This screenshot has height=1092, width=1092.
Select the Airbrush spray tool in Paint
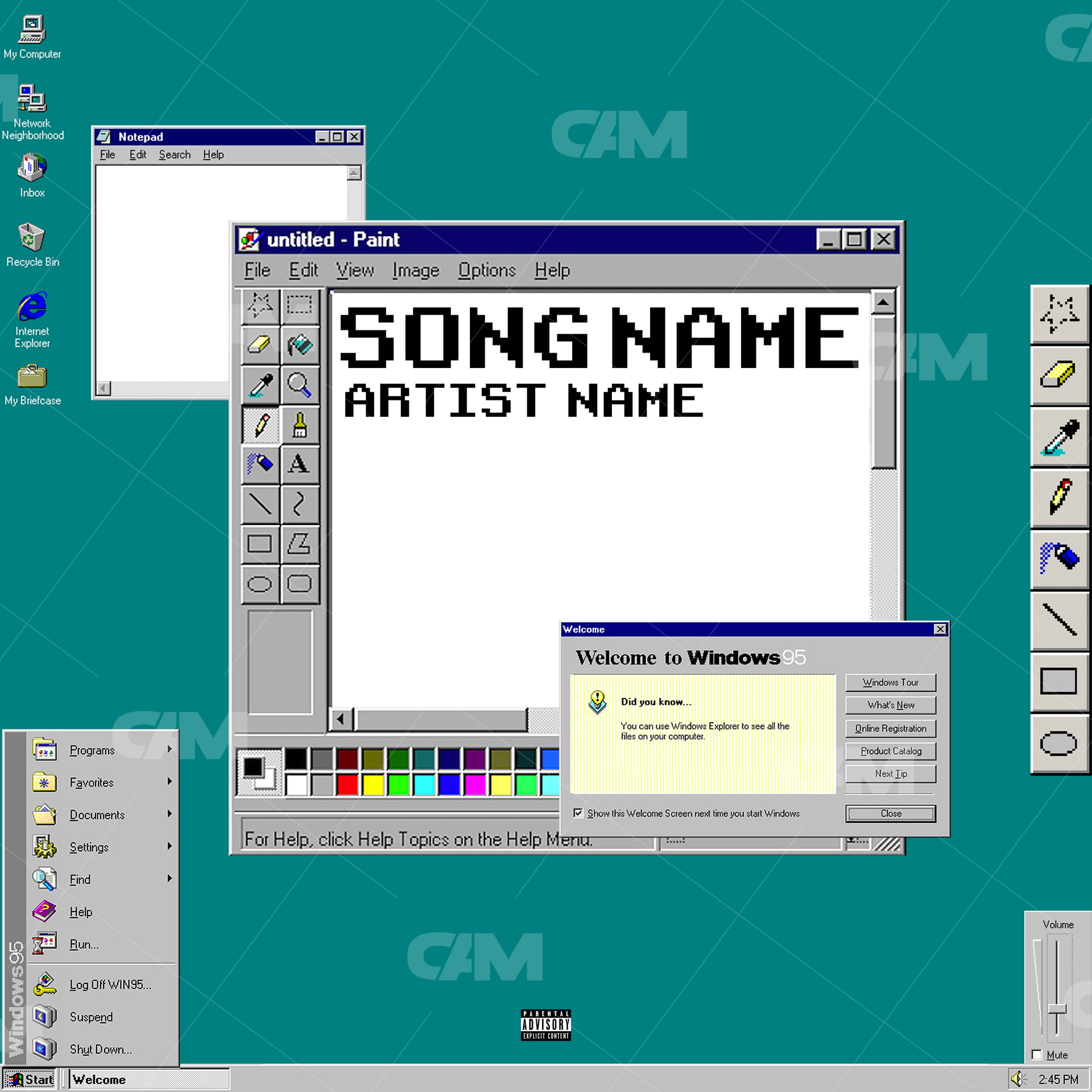tap(260, 464)
